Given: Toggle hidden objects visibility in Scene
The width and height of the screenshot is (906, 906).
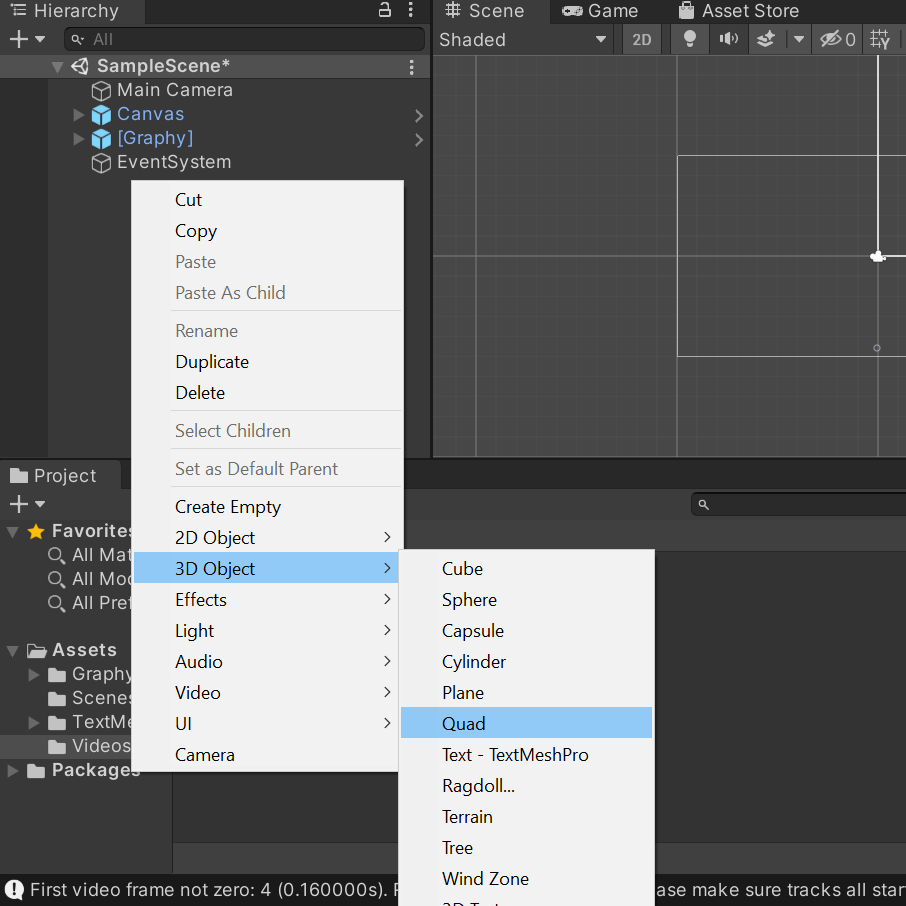Looking at the screenshot, I should 836,40.
